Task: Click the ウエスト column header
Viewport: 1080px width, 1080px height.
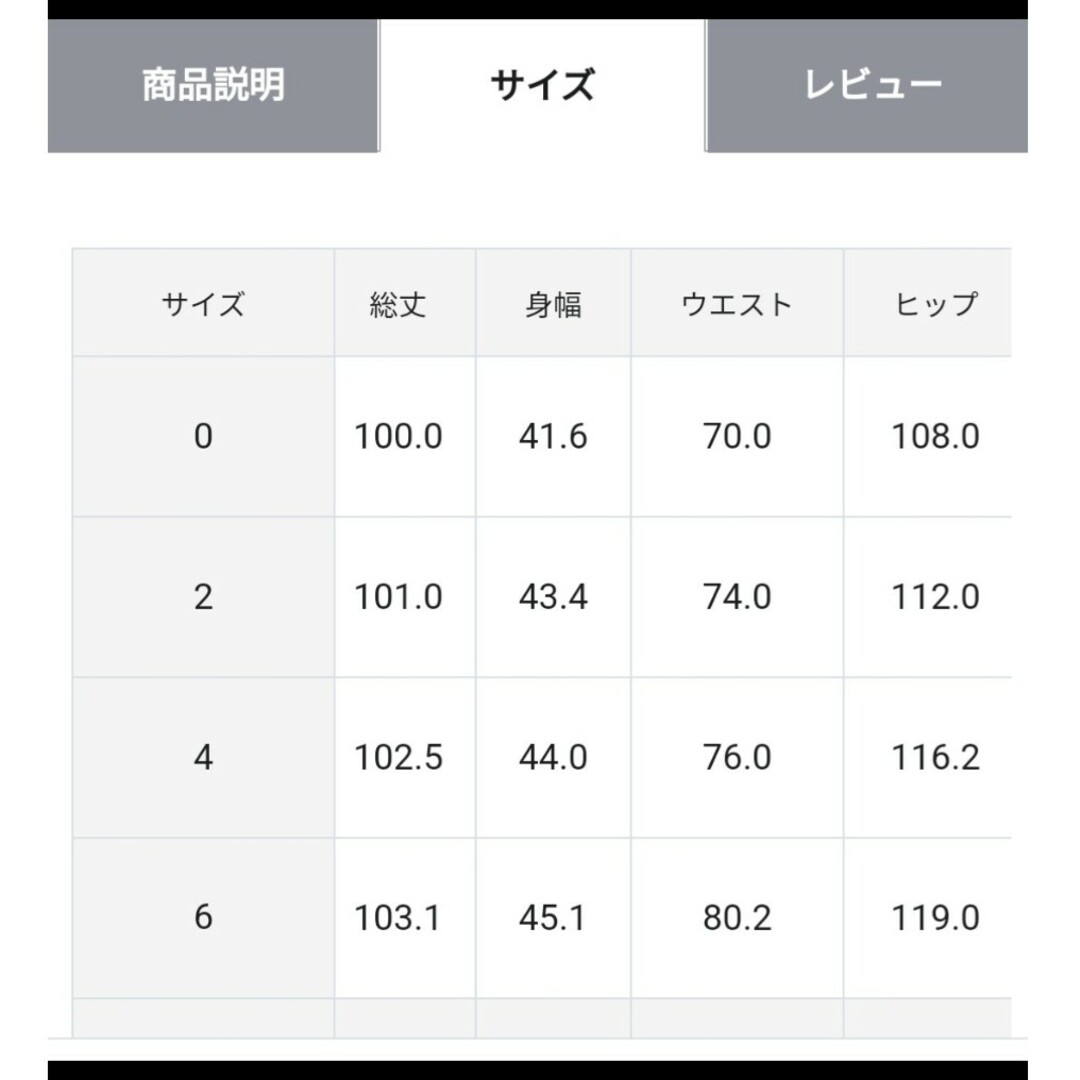Action: tap(737, 303)
